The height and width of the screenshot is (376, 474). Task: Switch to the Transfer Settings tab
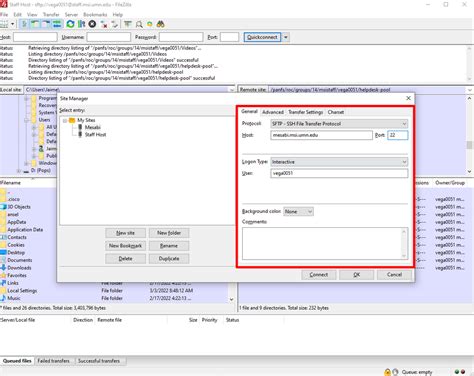tap(306, 112)
